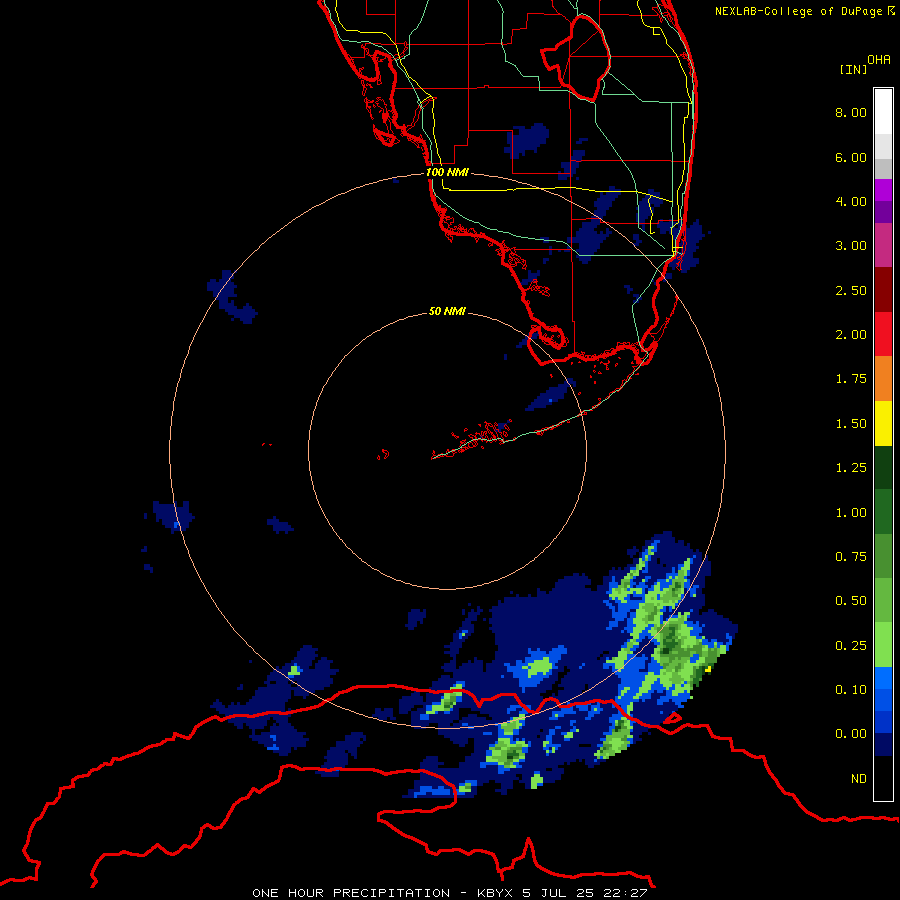This screenshot has height=900, width=900.
Task: Click the 1.25 legend value
Action: pos(851,468)
